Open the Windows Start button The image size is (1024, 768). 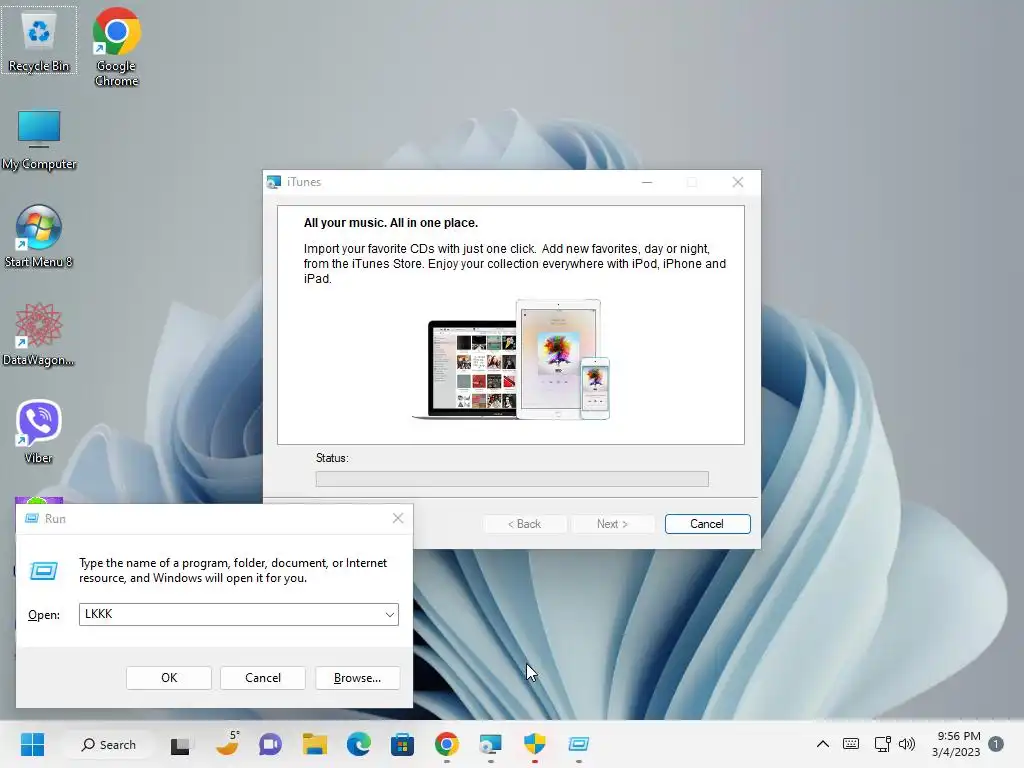pos(32,744)
